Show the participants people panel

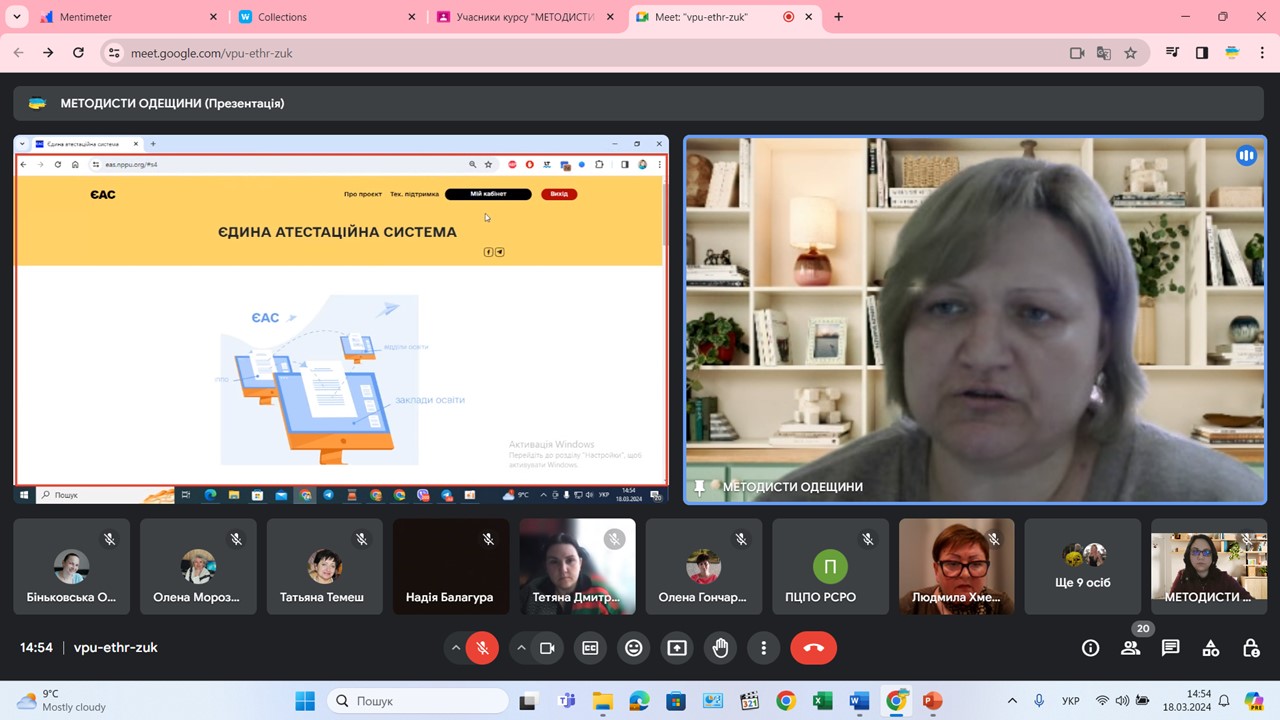click(1130, 648)
